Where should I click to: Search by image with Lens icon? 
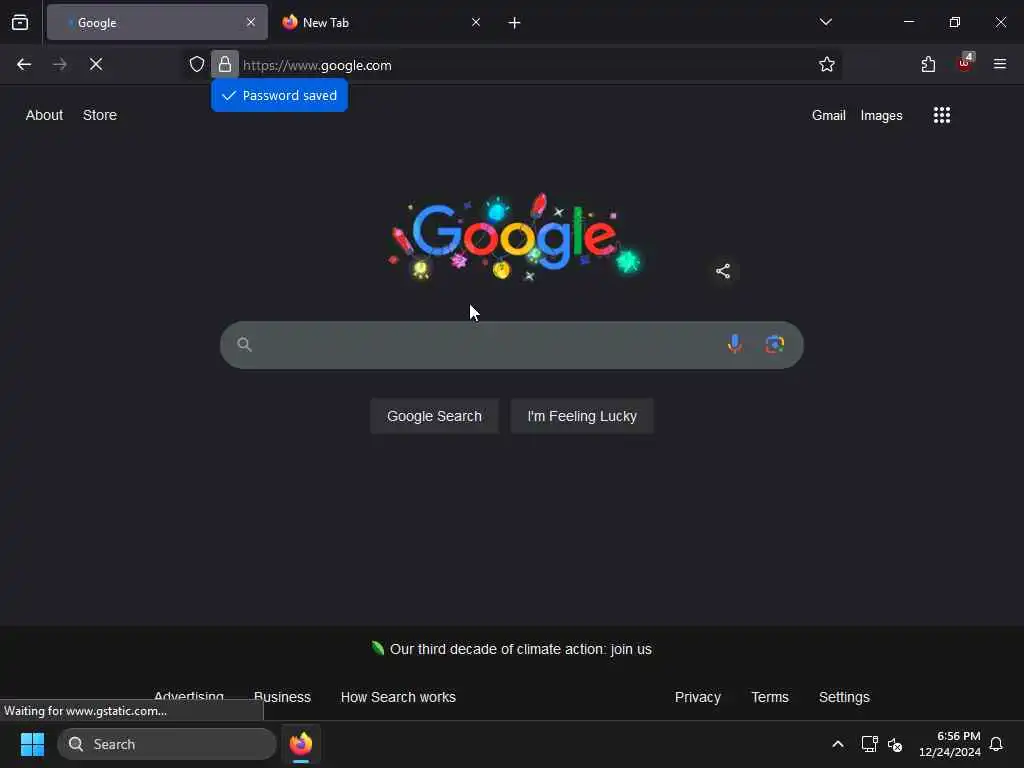pyautogui.click(x=775, y=344)
